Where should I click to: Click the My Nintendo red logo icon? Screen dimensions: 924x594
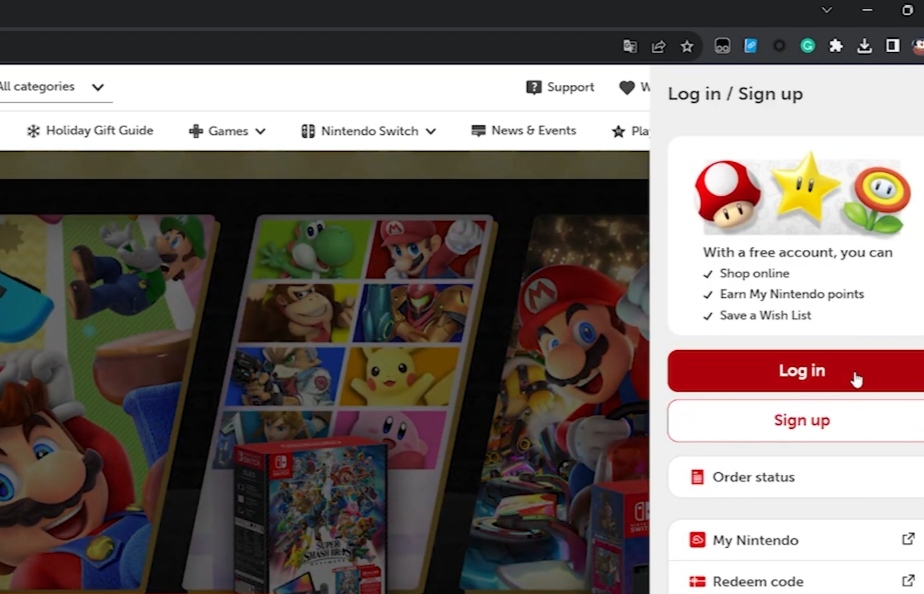point(697,540)
